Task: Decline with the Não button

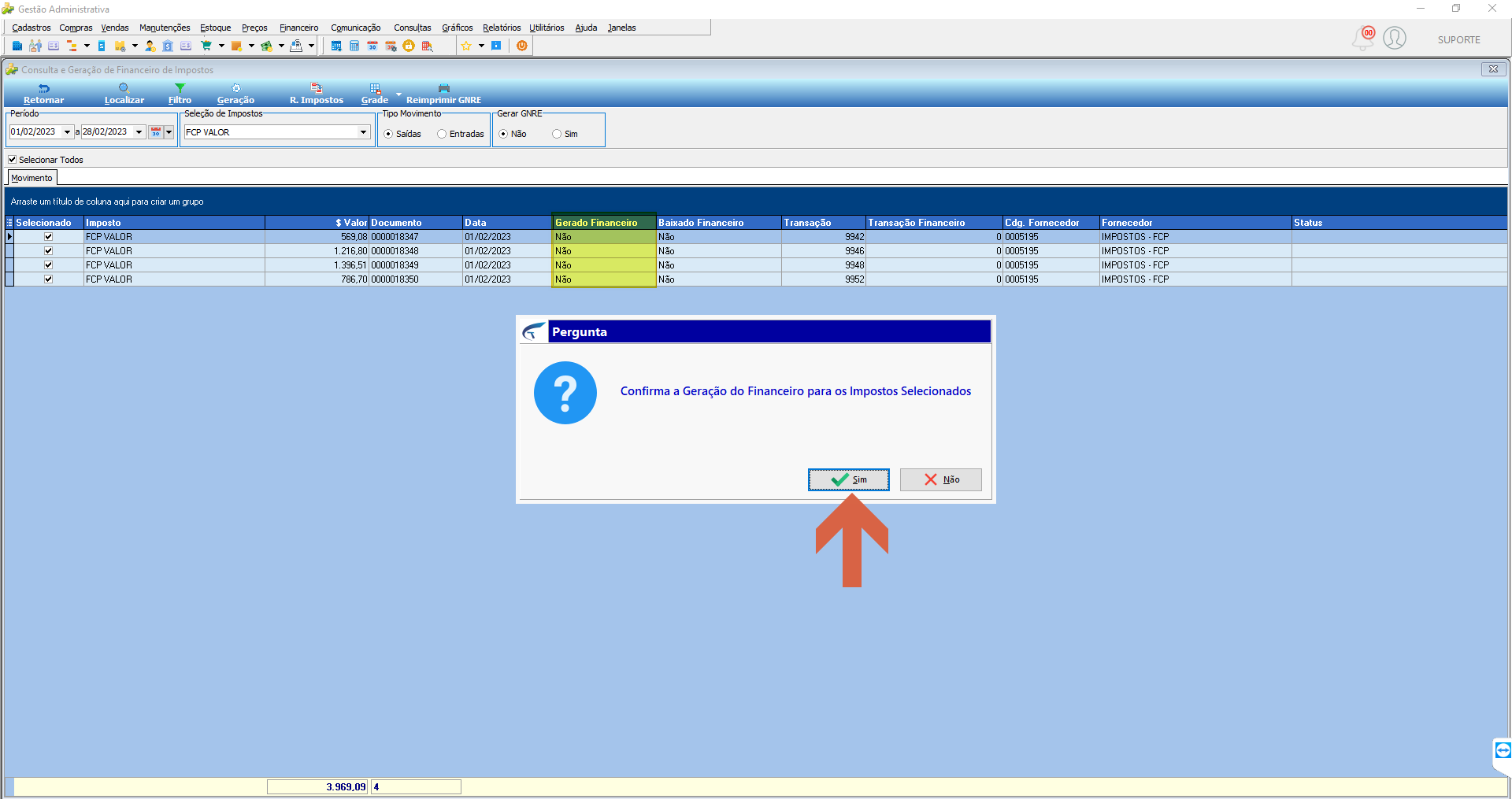Action: coord(941,479)
